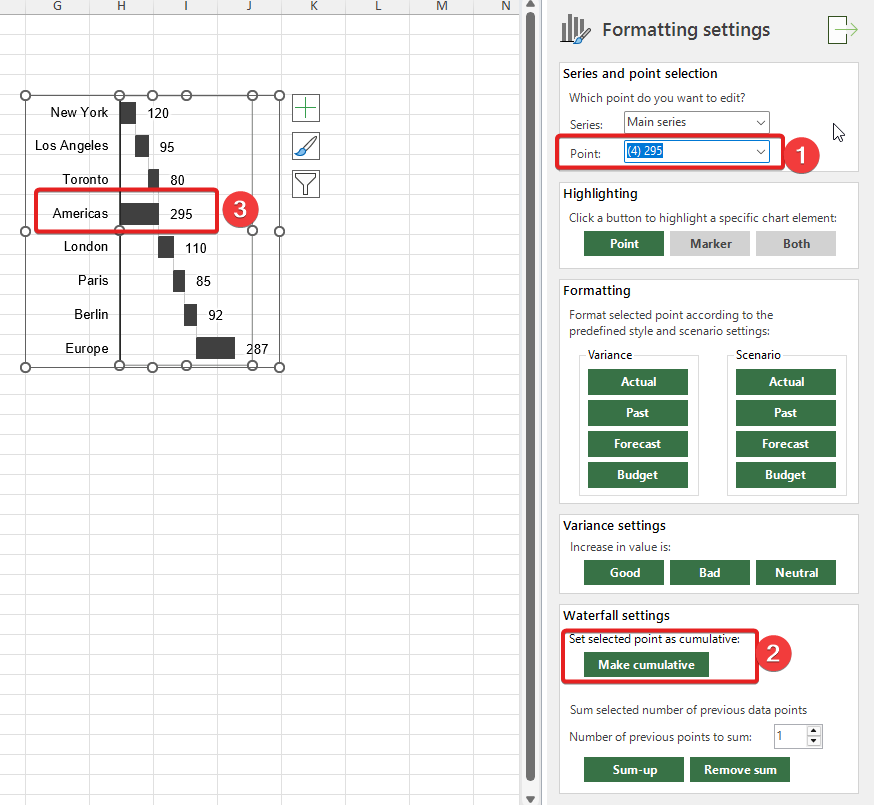Image resolution: width=874 pixels, height=805 pixels.
Task: Apply Variance Forecast formatting
Action: 638,444
